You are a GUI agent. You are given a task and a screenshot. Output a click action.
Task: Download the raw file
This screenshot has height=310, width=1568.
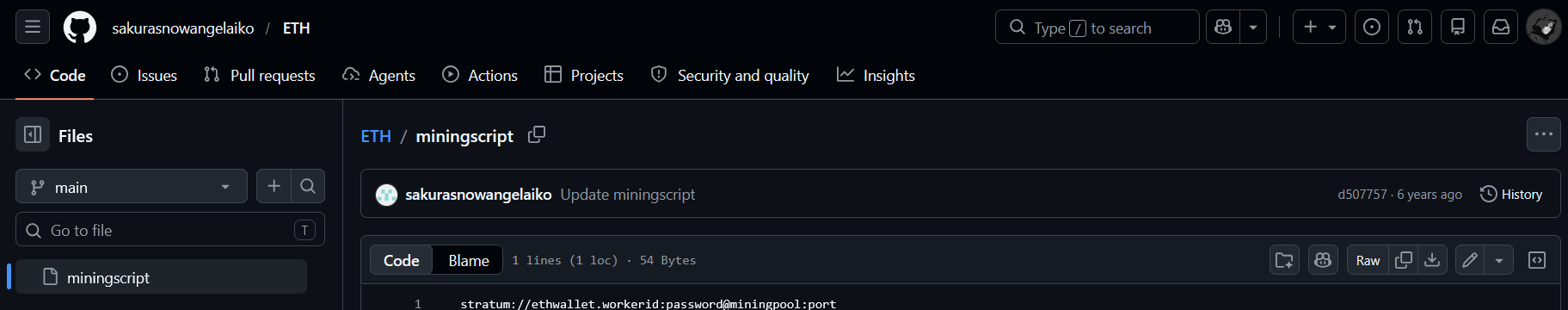pyautogui.click(x=1432, y=260)
